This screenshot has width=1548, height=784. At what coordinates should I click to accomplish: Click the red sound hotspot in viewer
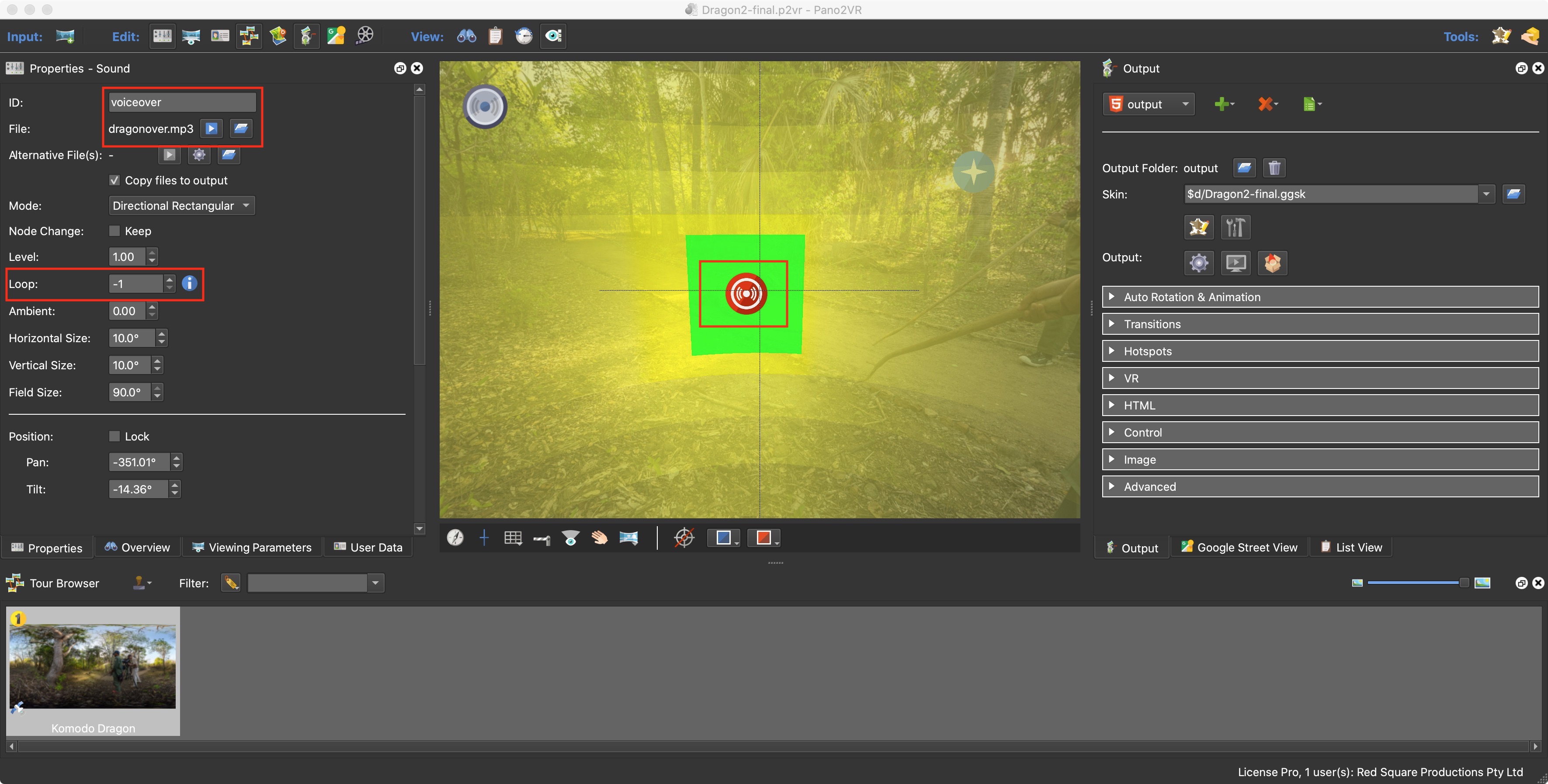pos(746,294)
